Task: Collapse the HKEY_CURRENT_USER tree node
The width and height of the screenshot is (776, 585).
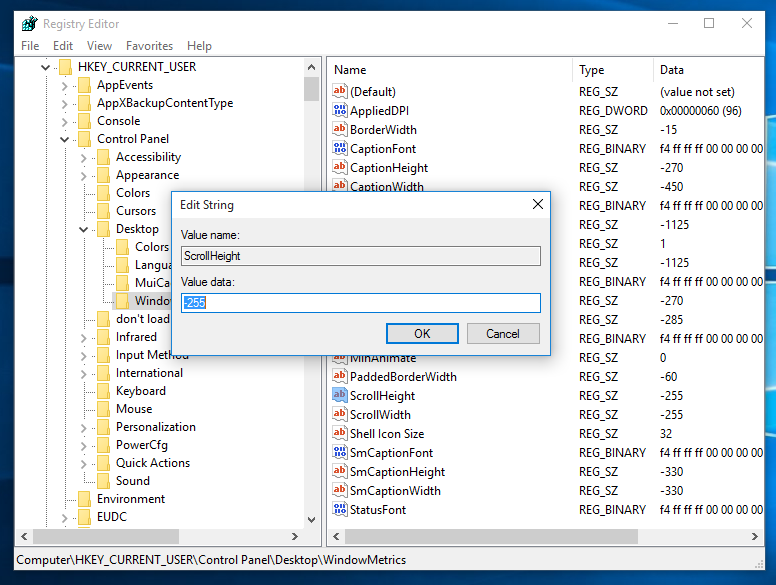Action: (46, 67)
